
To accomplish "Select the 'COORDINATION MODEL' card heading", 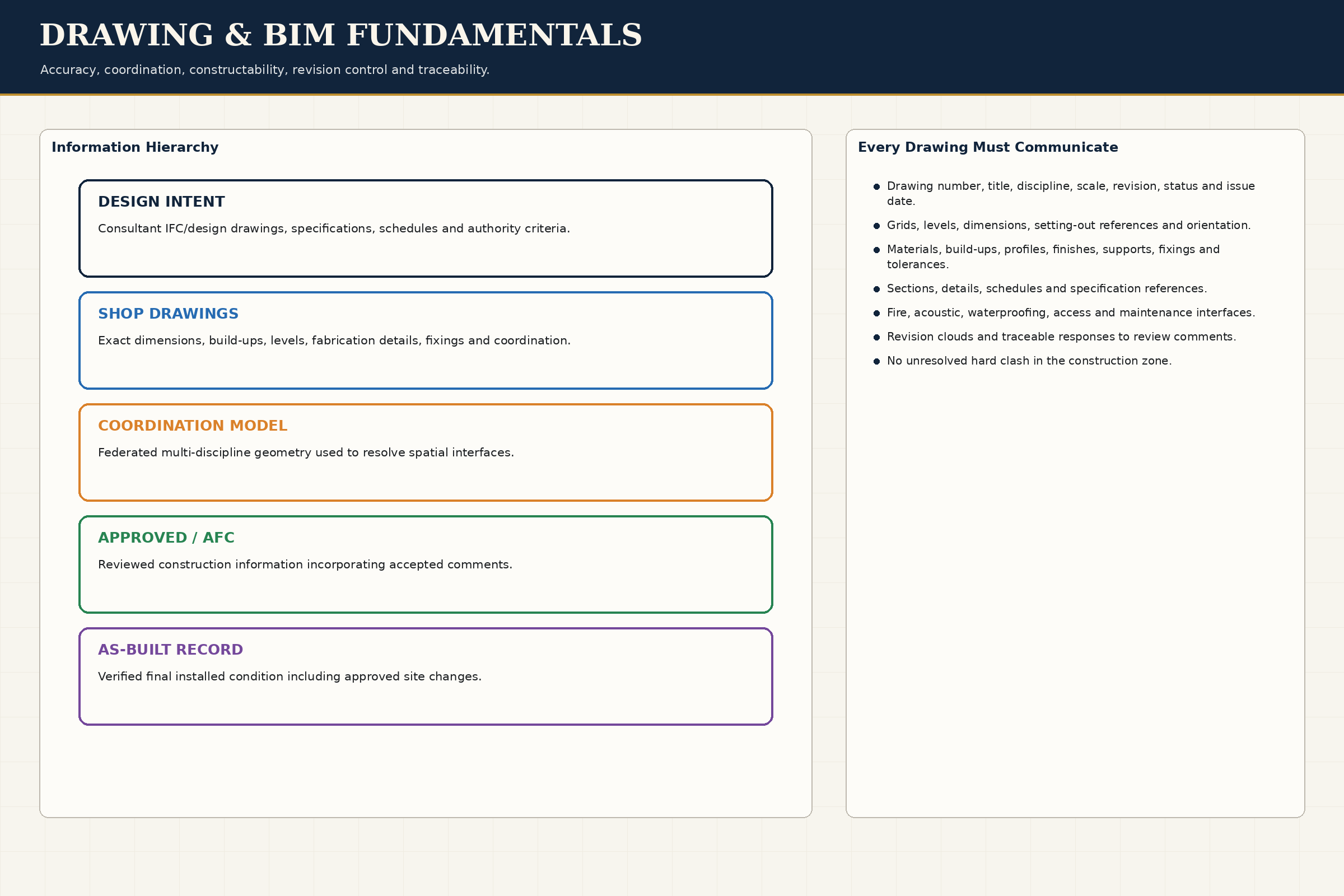I will [x=193, y=426].
